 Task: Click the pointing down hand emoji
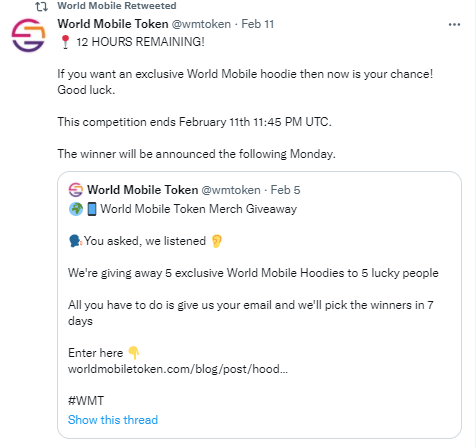[x=134, y=353]
